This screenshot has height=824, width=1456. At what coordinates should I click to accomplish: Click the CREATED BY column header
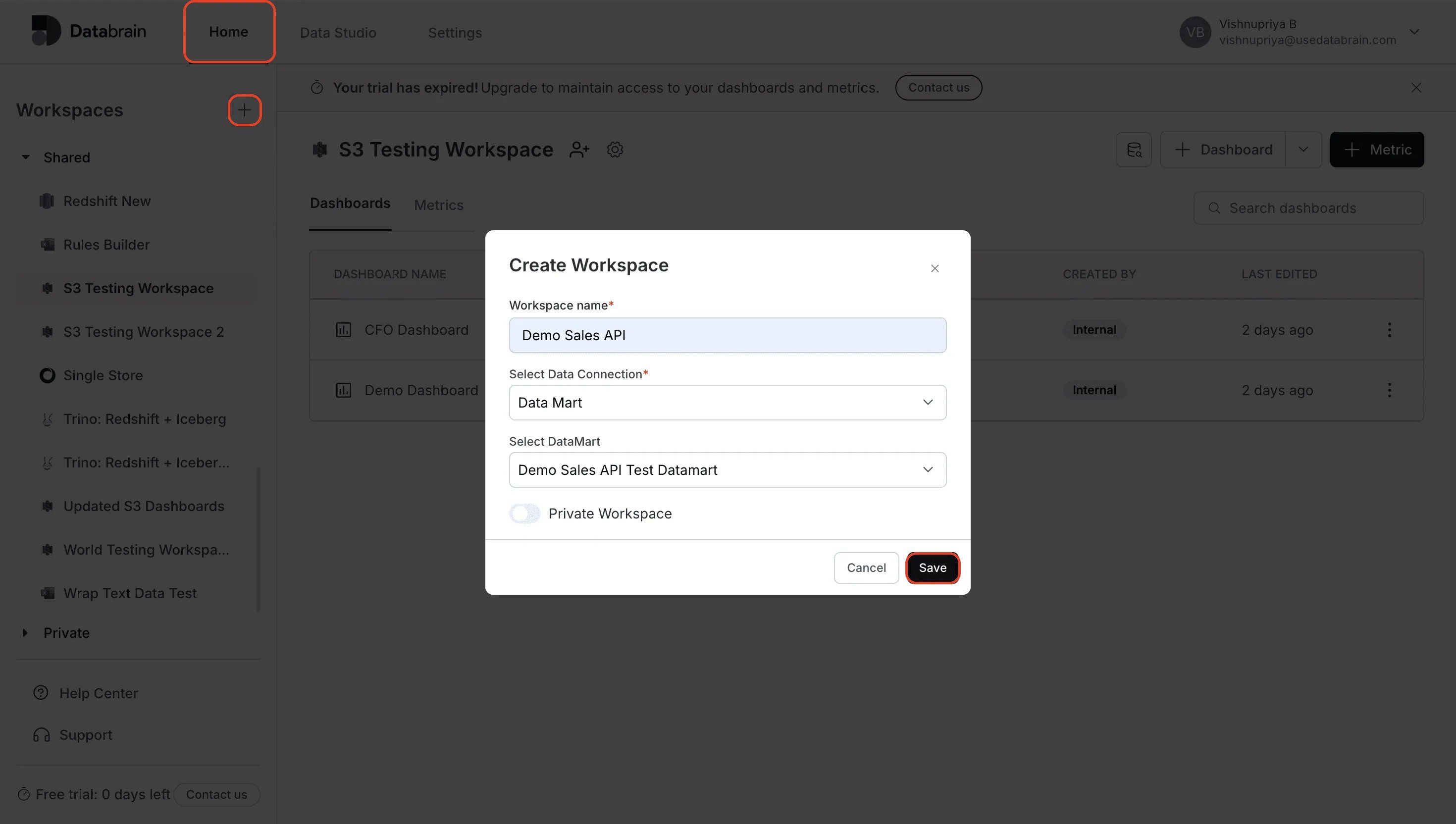(1099, 274)
